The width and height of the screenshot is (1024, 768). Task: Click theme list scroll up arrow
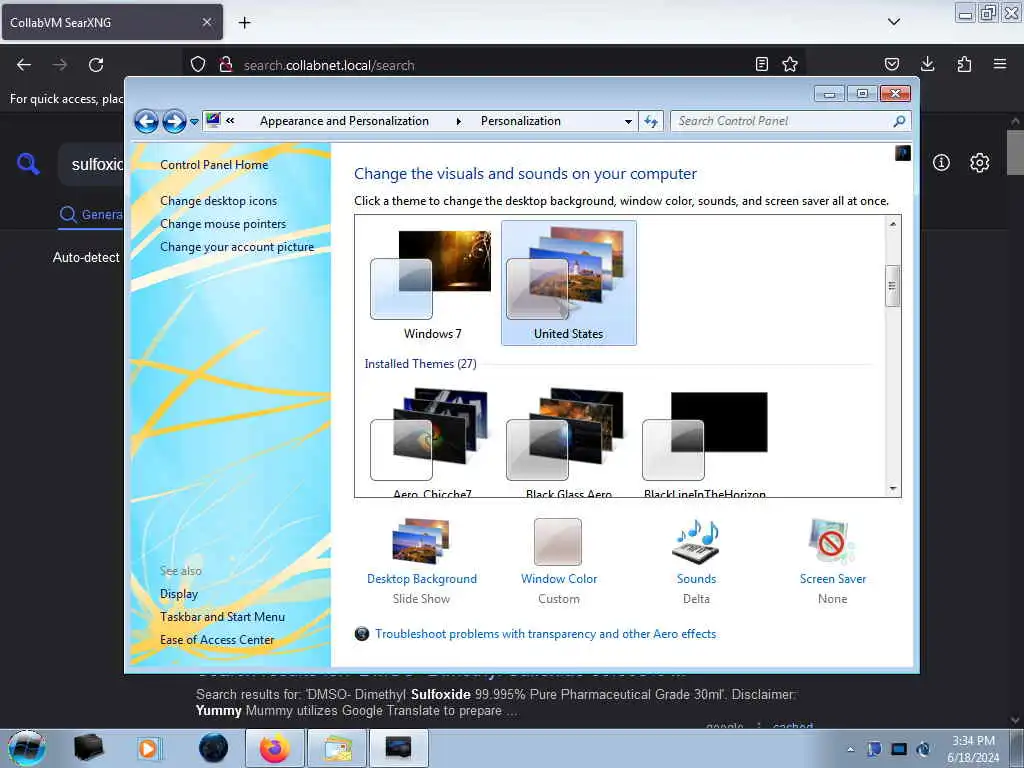coord(893,224)
